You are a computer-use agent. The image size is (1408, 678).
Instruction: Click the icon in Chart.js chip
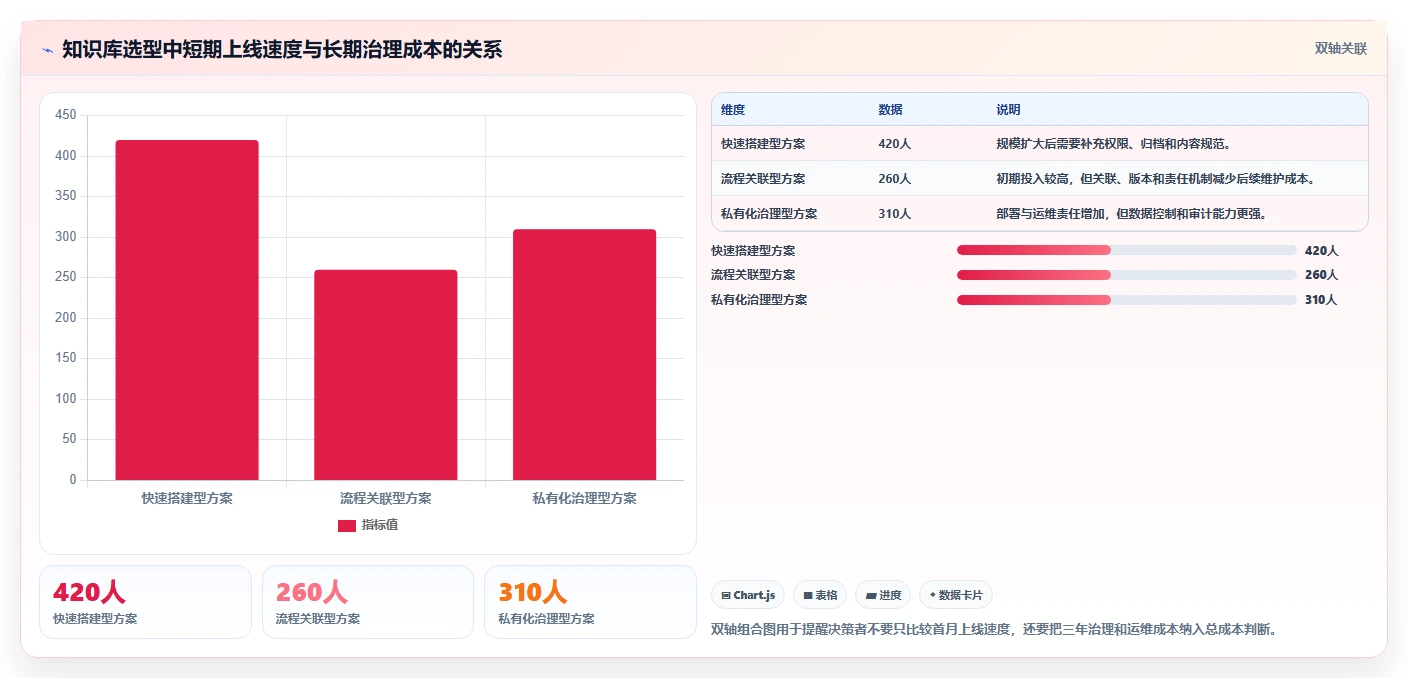pos(726,595)
